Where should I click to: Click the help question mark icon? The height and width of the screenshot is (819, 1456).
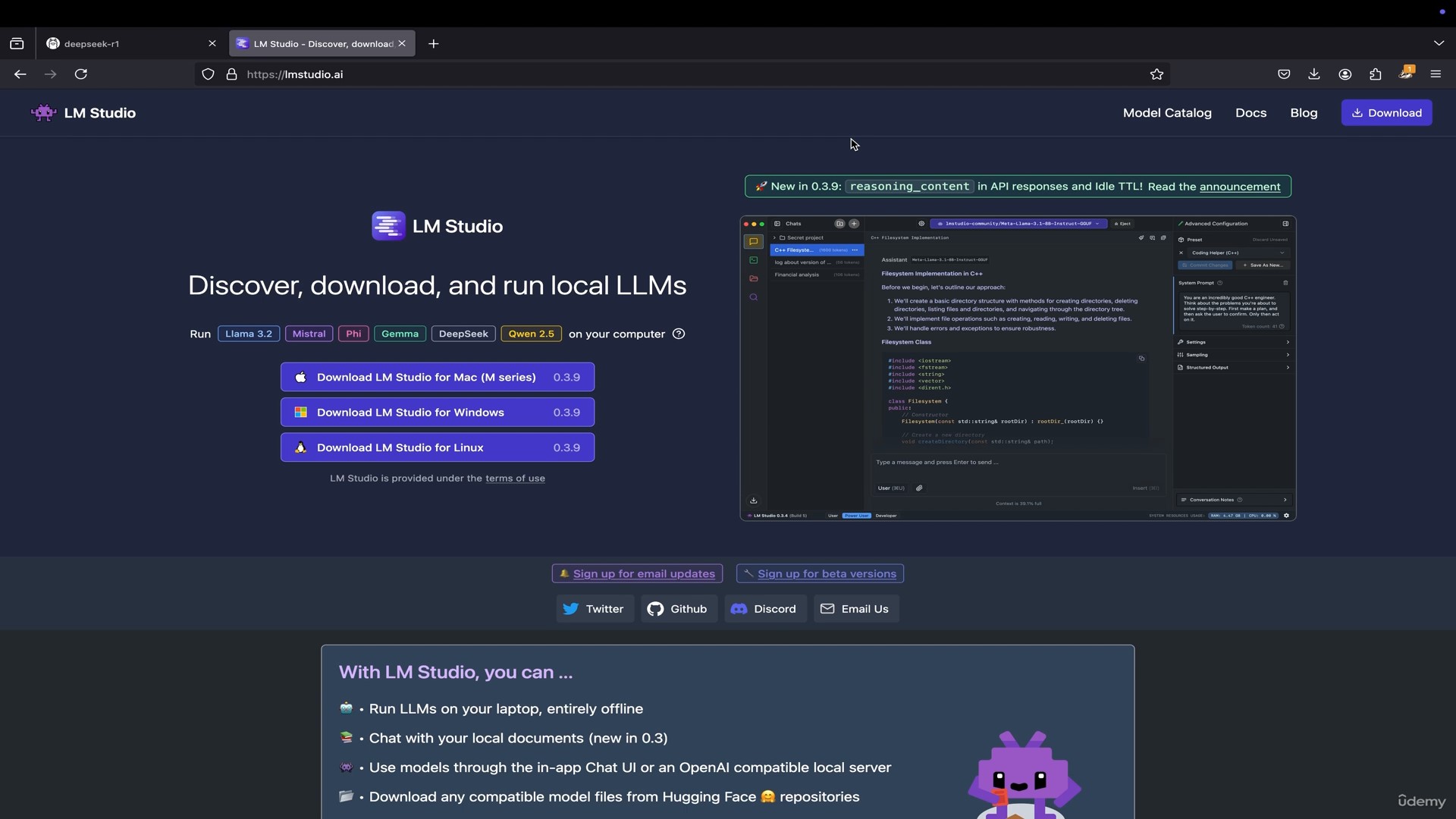tap(679, 334)
